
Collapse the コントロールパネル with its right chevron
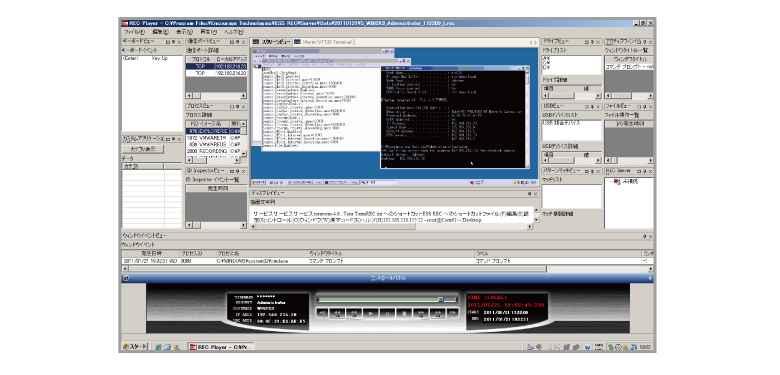pyautogui.click(x=650, y=278)
